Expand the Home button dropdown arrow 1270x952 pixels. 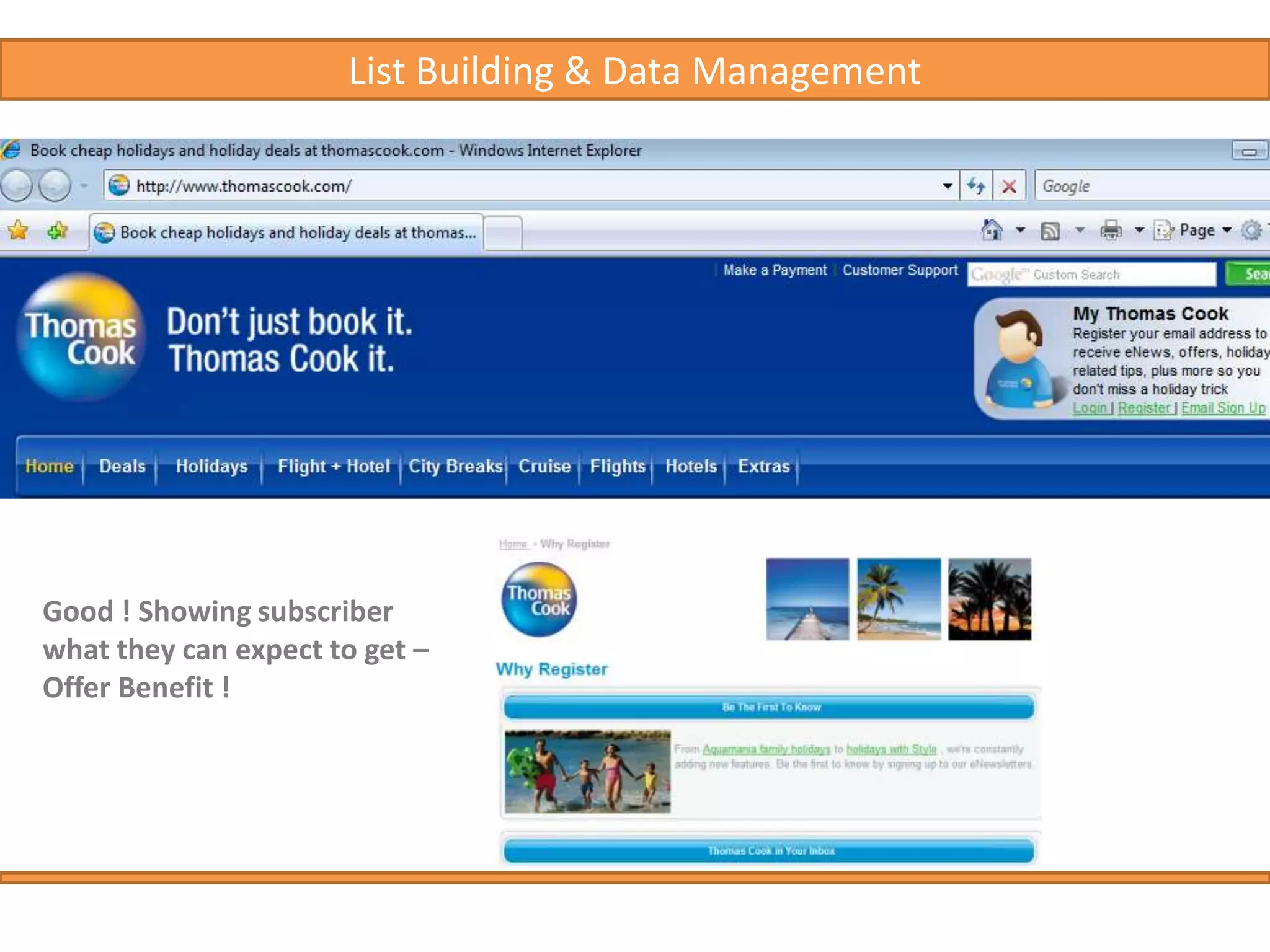click(x=1020, y=231)
